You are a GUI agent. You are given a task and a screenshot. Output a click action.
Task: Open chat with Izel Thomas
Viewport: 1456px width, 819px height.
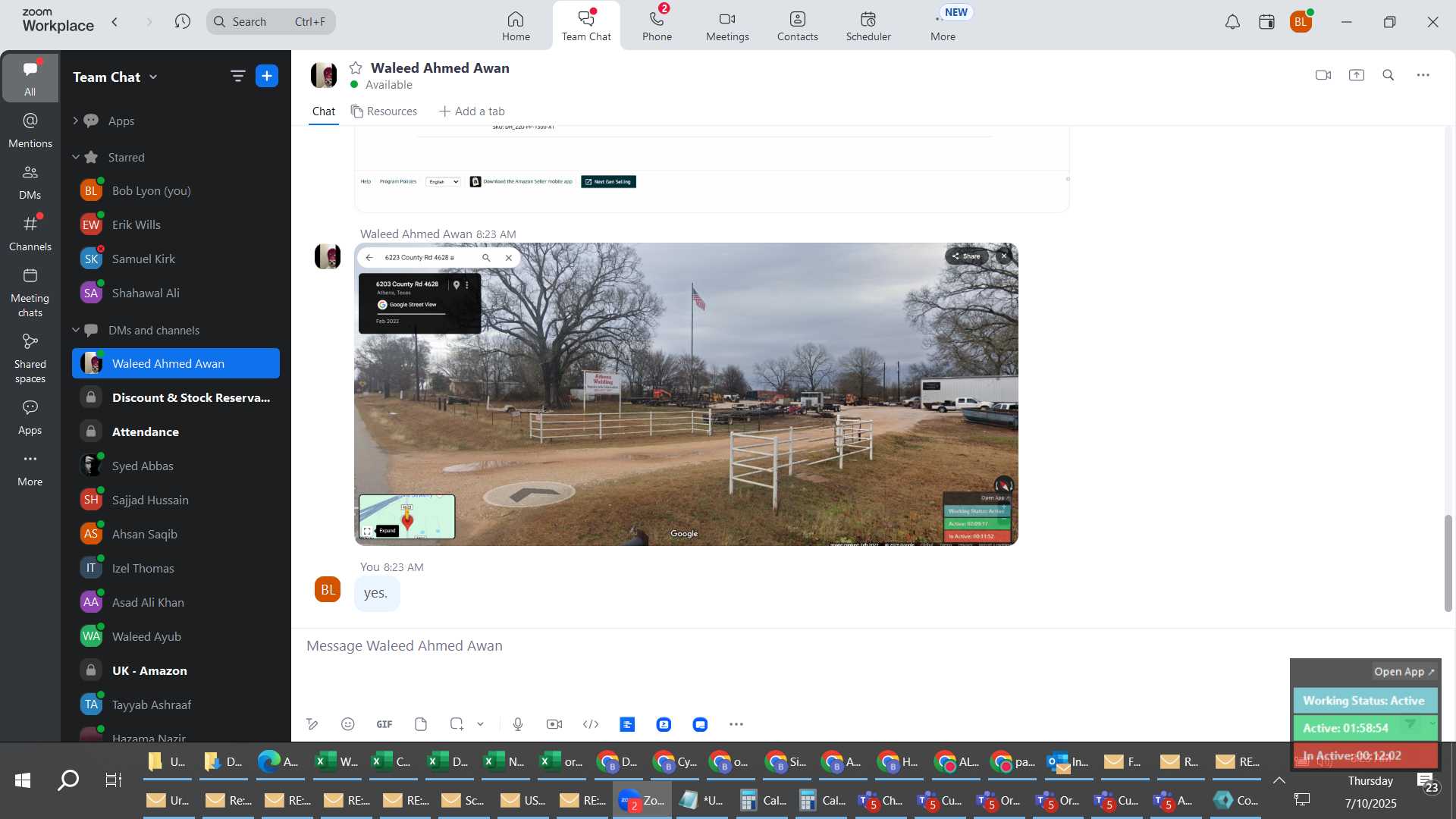[176, 568]
